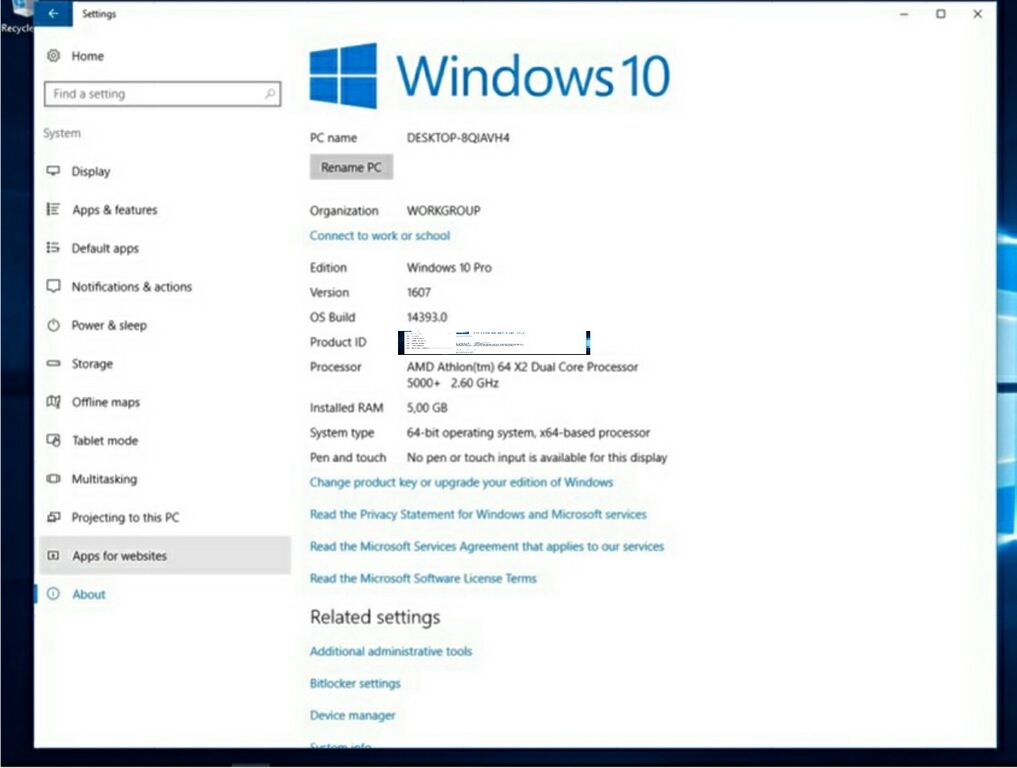Click the Offline maps map icon
The image size is (1017, 768).
pos(53,402)
